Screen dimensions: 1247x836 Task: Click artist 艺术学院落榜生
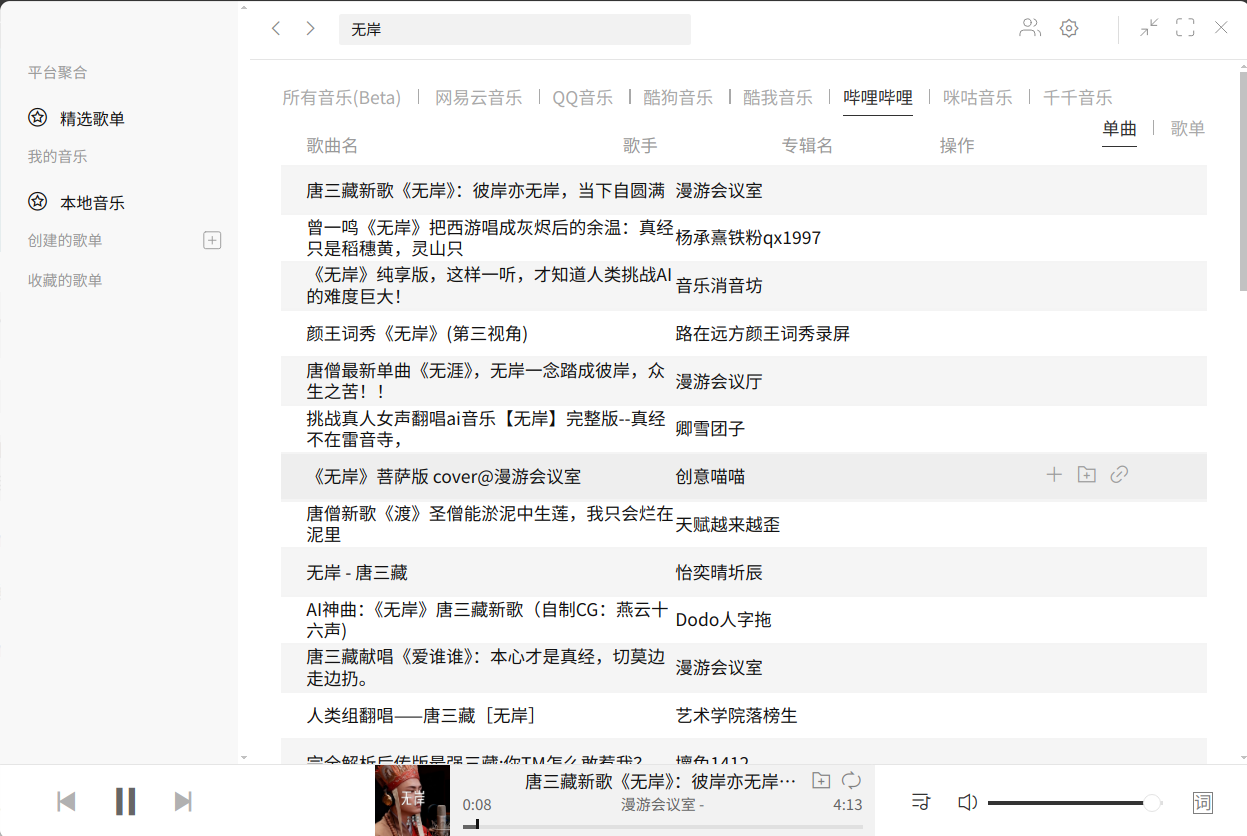point(737,715)
